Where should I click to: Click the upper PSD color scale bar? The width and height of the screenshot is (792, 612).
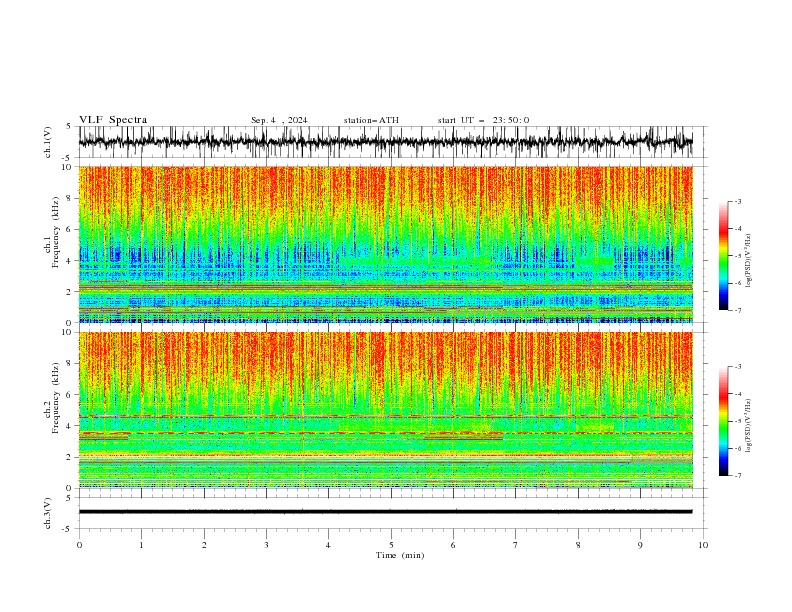click(x=723, y=256)
